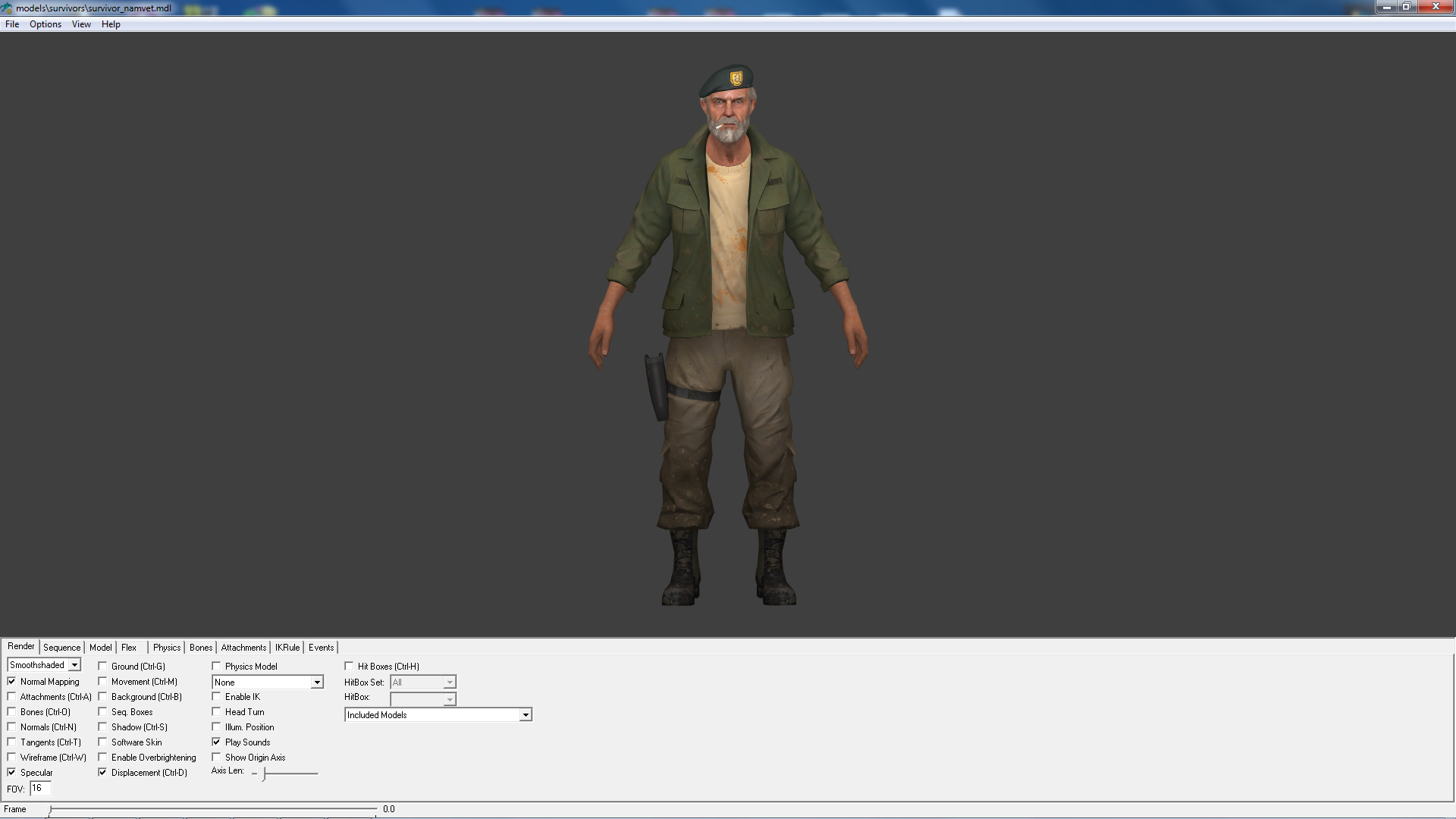Toggle Normal Mapping off
The height and width of the screenshot is (819, 1456).
click(12, 682)
